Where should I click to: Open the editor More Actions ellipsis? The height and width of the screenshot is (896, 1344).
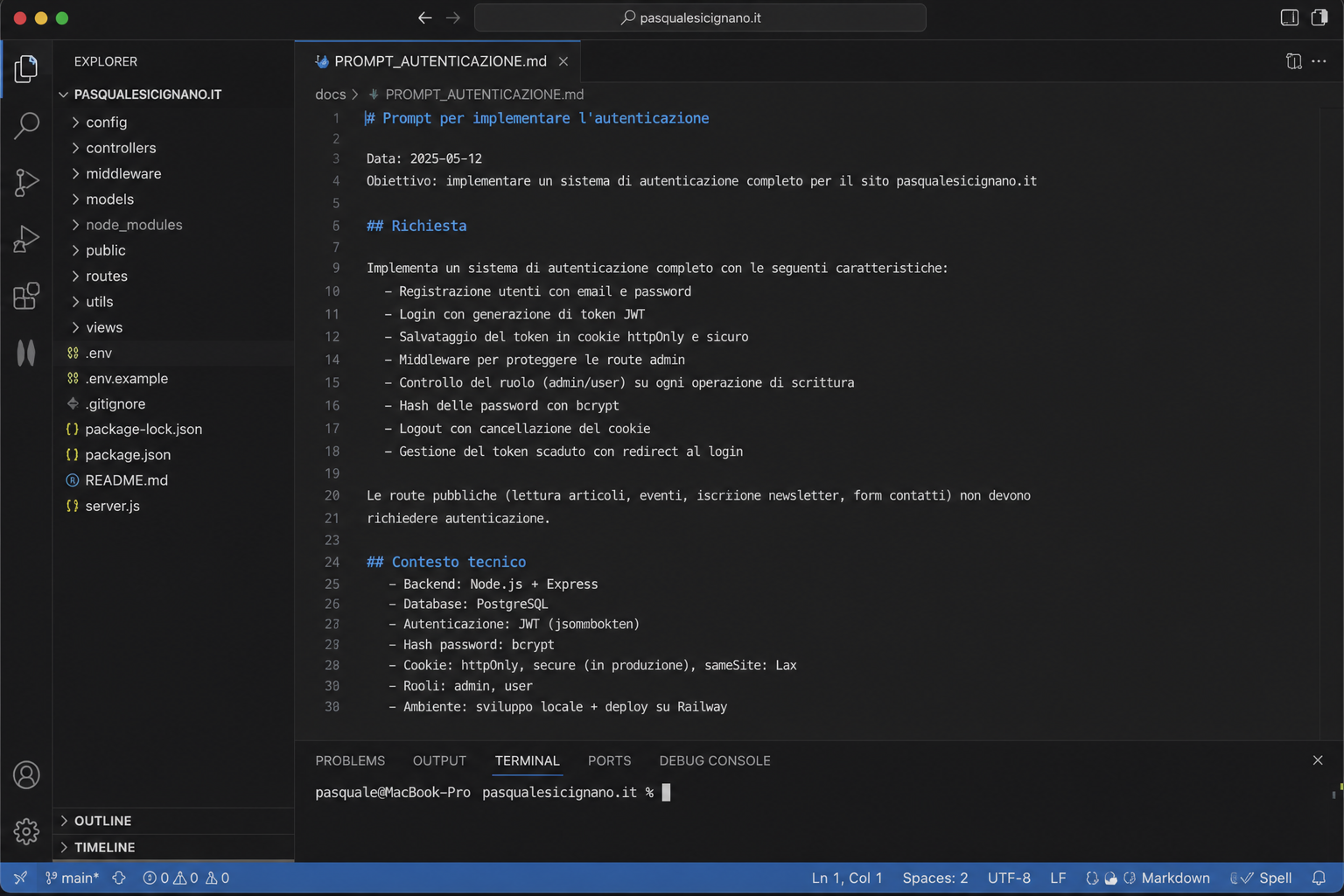1319,61
